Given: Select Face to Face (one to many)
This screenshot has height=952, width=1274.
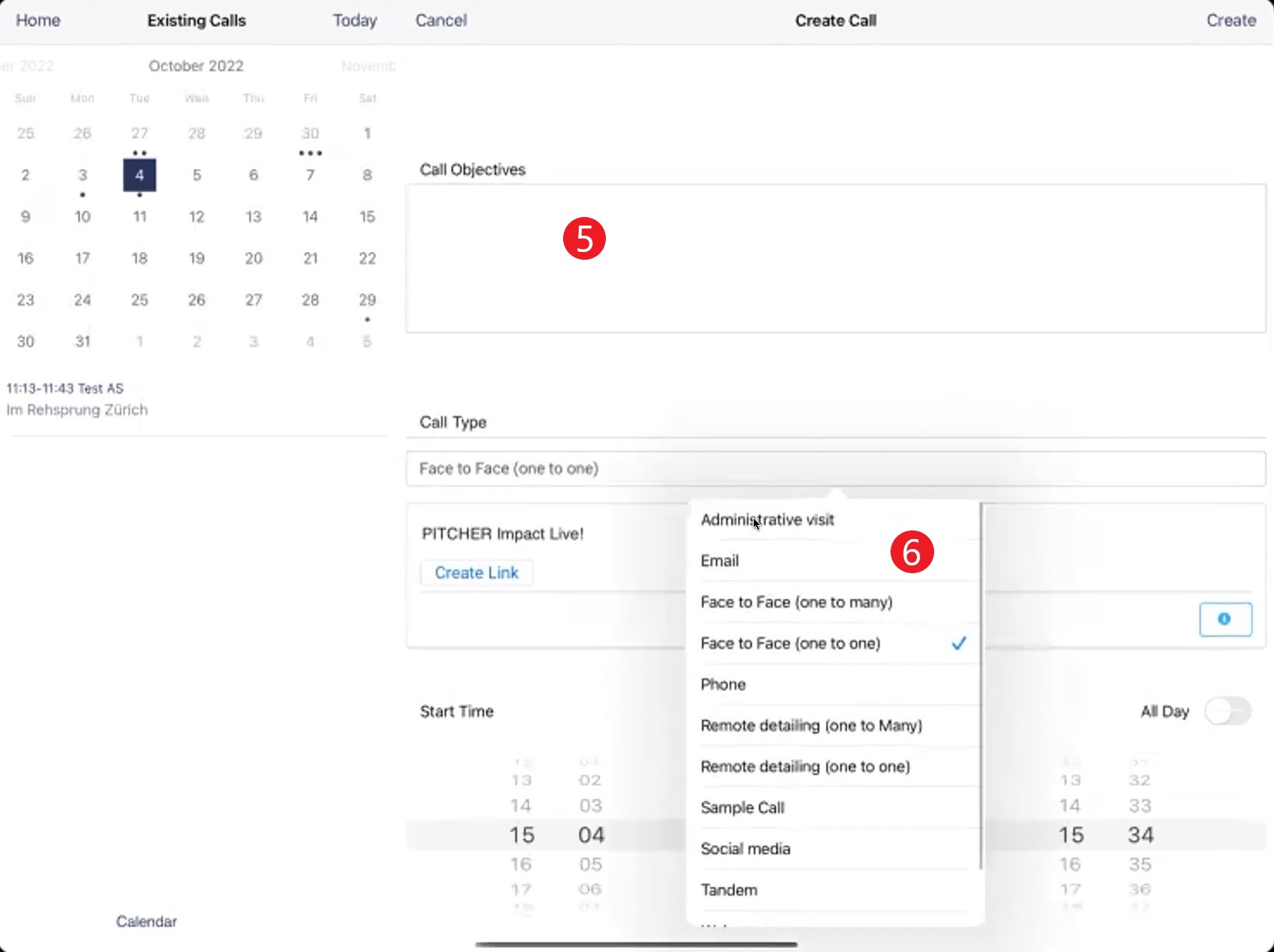Looking at the screenshot, I should [x=796, y=602].
